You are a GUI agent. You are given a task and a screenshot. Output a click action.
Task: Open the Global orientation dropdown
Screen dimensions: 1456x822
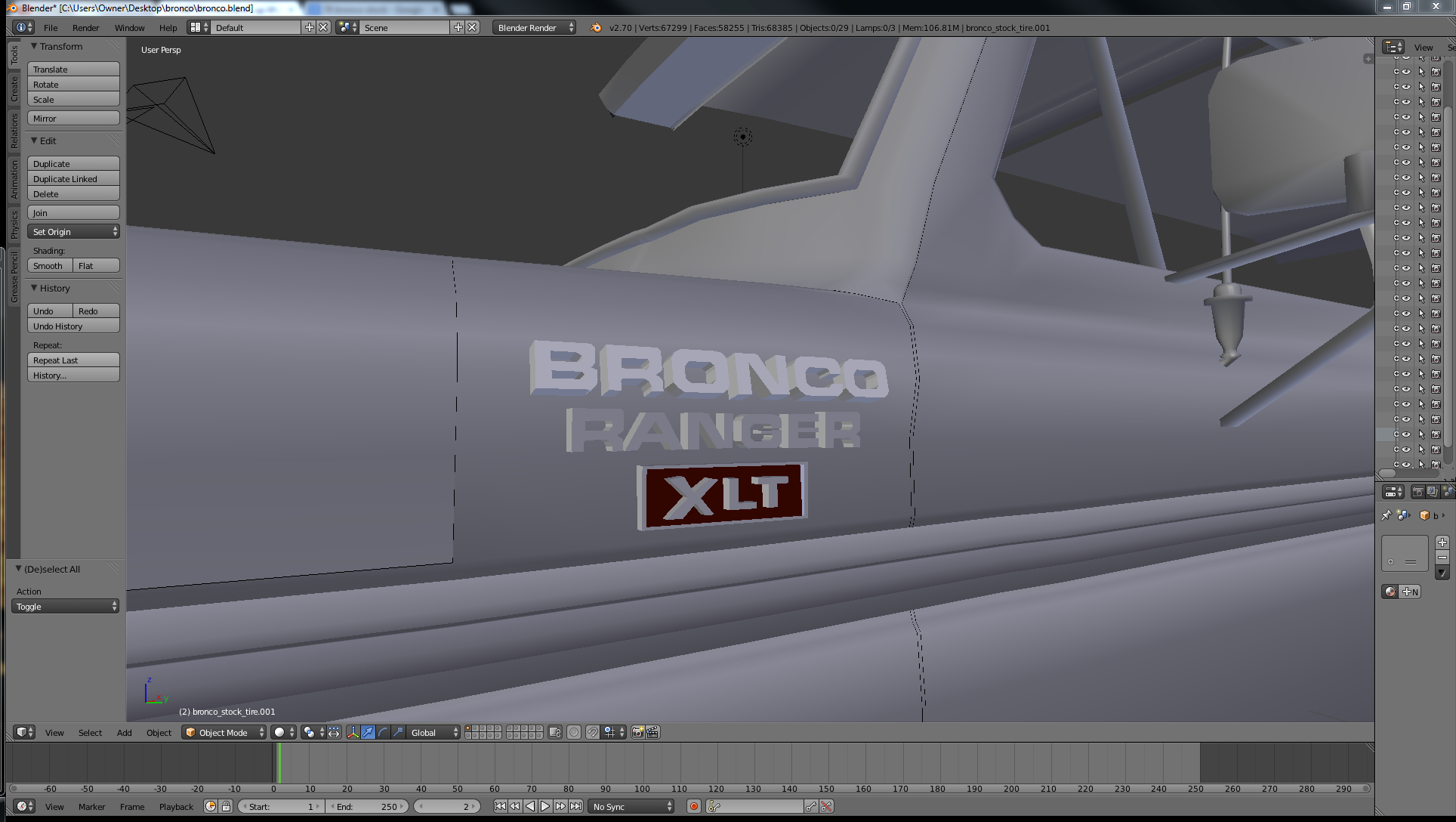click(433, 733)
